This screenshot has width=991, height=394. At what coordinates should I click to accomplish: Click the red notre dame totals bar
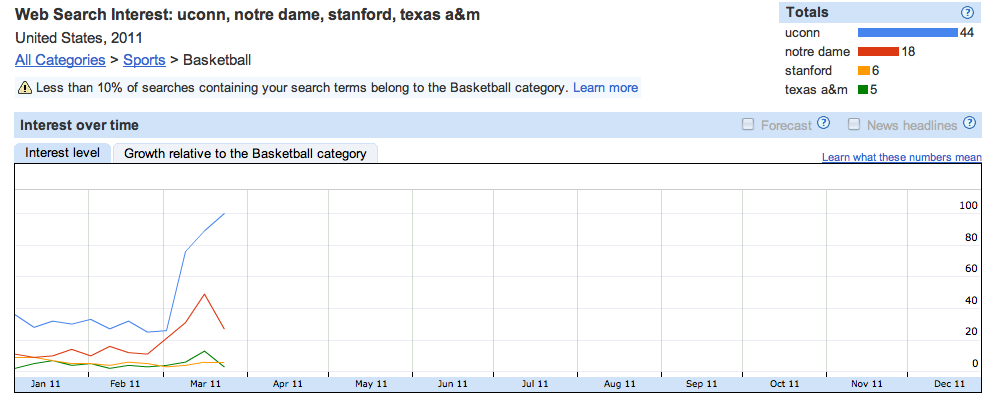tap(878, 52)
